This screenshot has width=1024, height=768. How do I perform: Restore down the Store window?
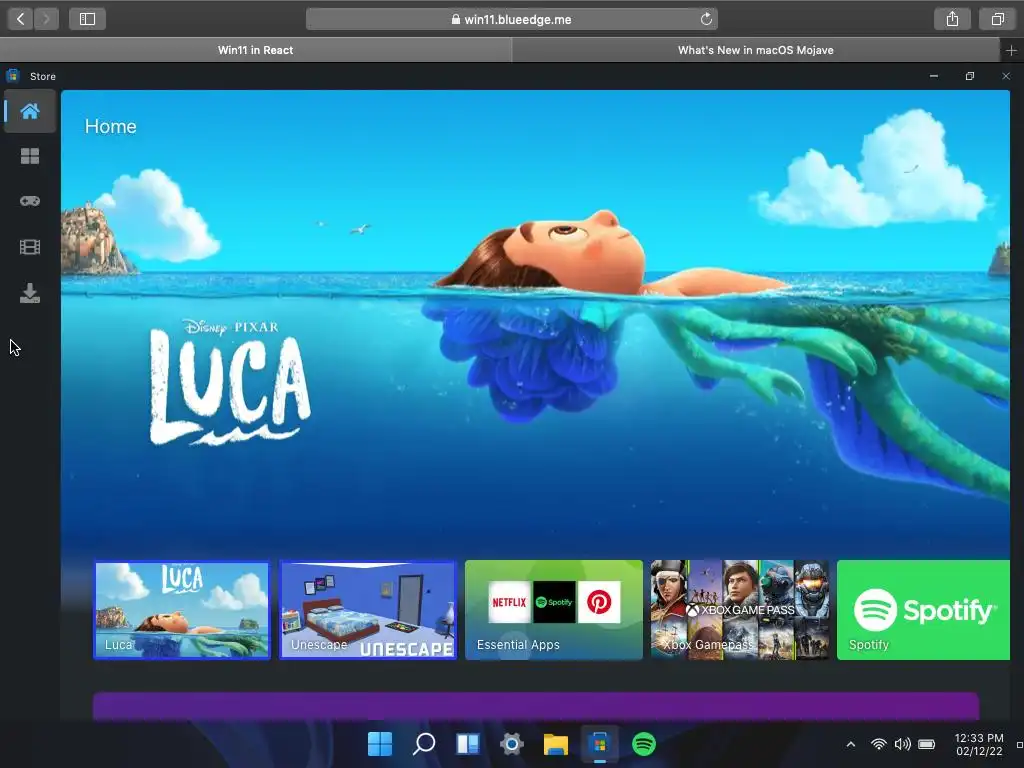970,76
